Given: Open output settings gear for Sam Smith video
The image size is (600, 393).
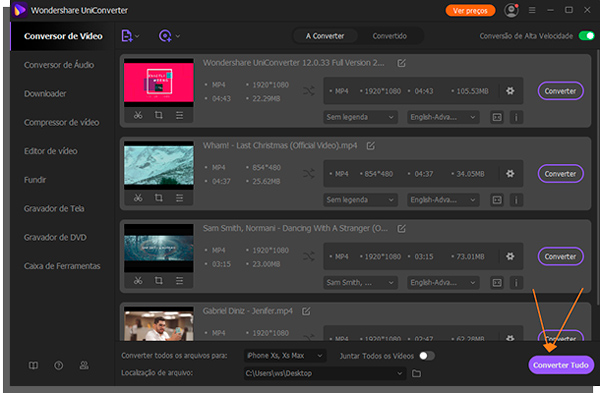Looking at the screenshot, I should point(510,256).
